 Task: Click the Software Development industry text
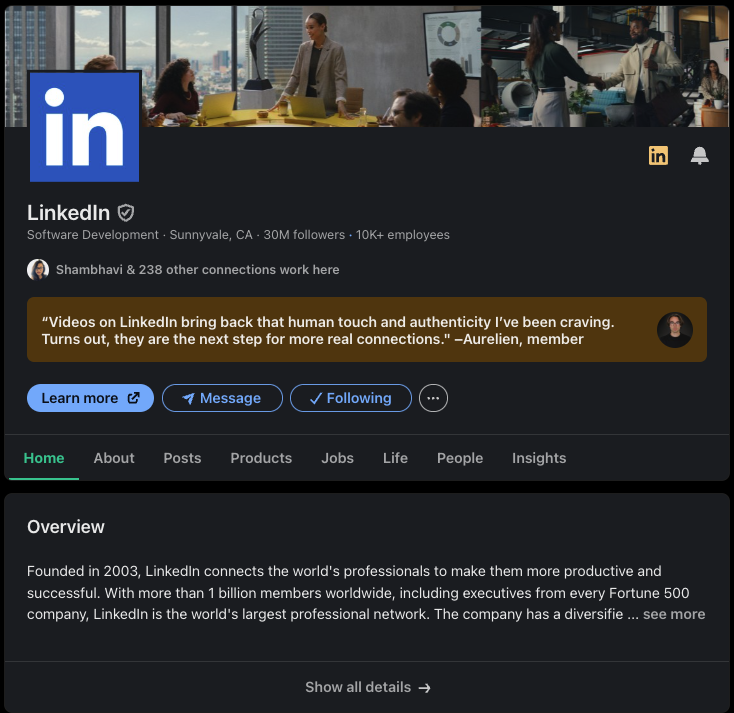(93, 235)
